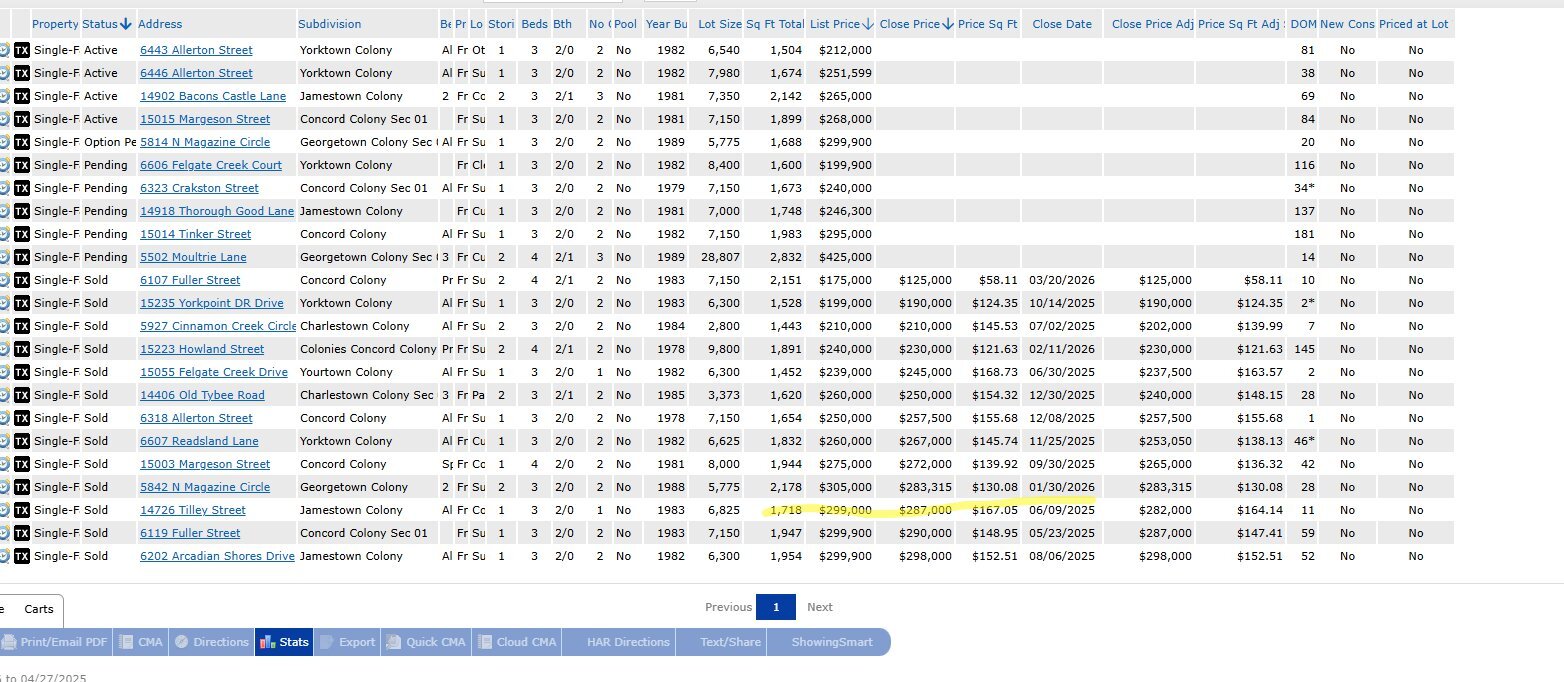Image resolution: width=1564 pixels, height=682 pixels.
Task: Click the Export toolbar button
Action: point(347,642)
